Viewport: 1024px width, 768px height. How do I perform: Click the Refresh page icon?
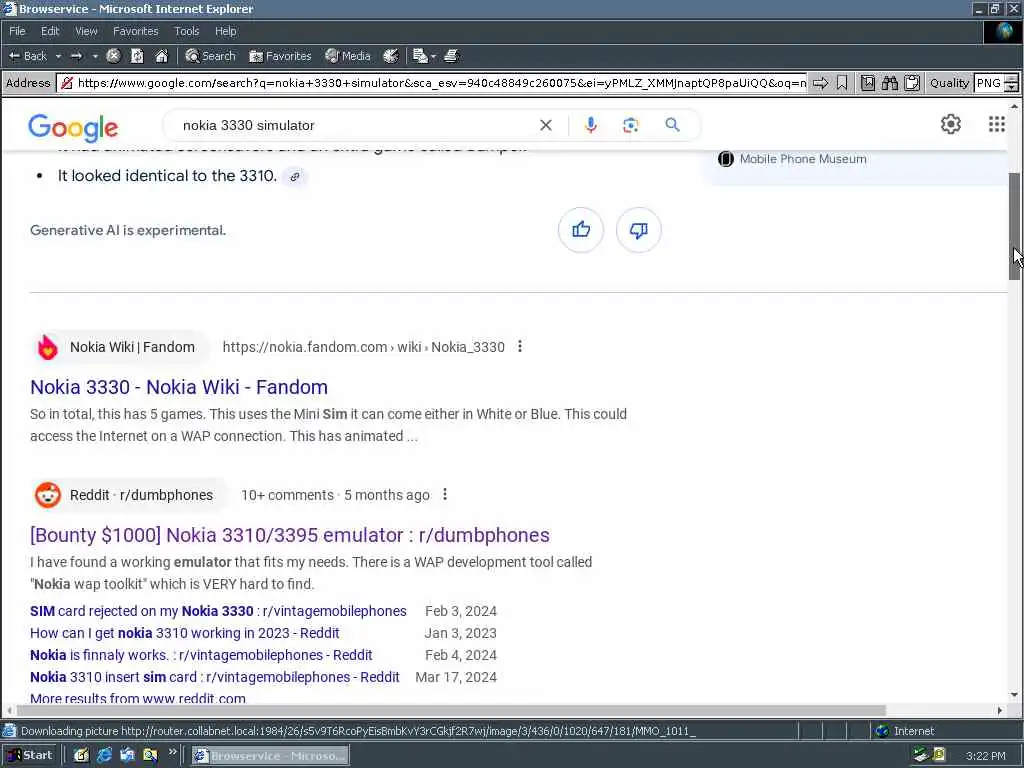click(x=137, y=56)
